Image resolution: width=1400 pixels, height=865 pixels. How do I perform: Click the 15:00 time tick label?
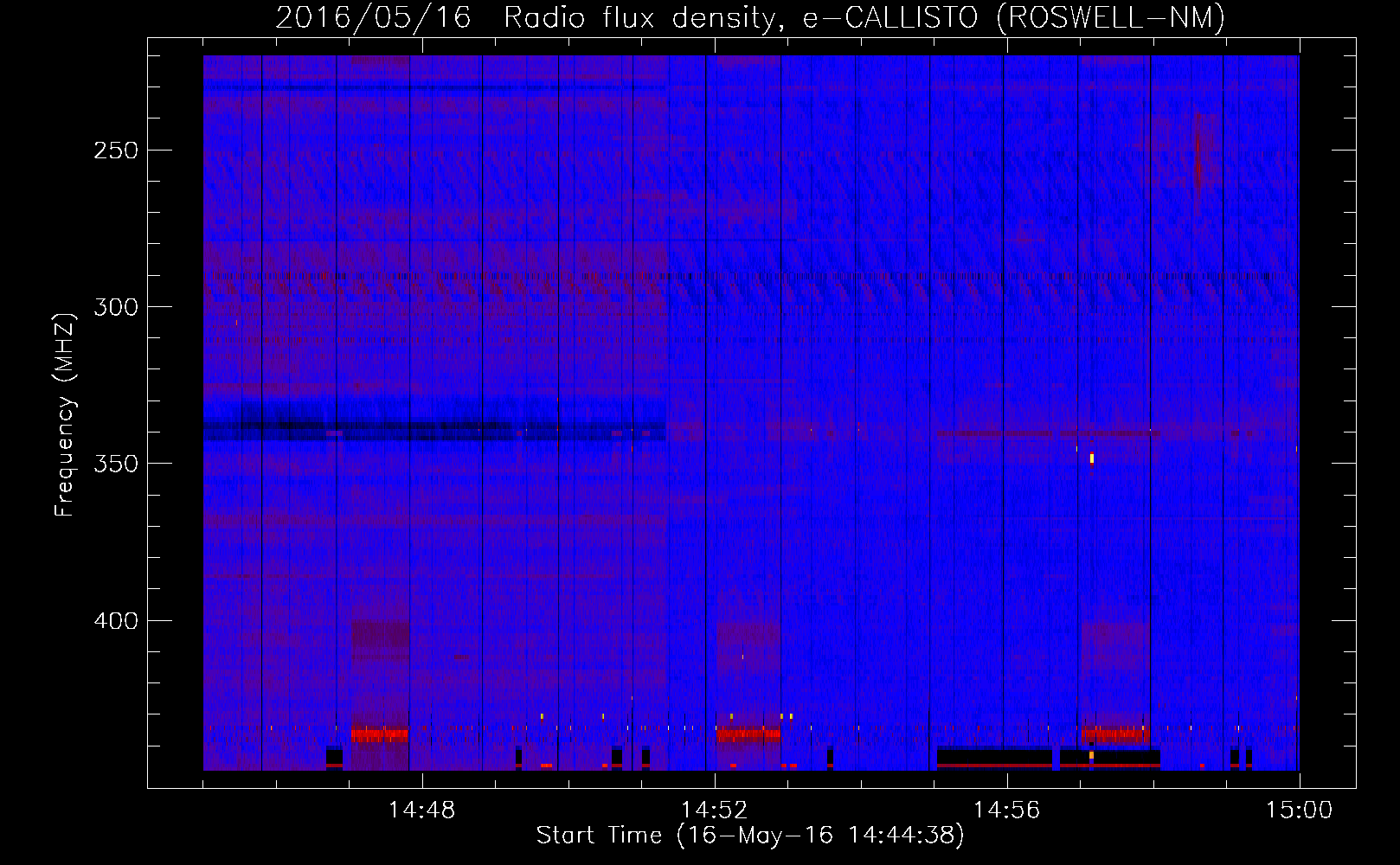(x=1299, y=811)
